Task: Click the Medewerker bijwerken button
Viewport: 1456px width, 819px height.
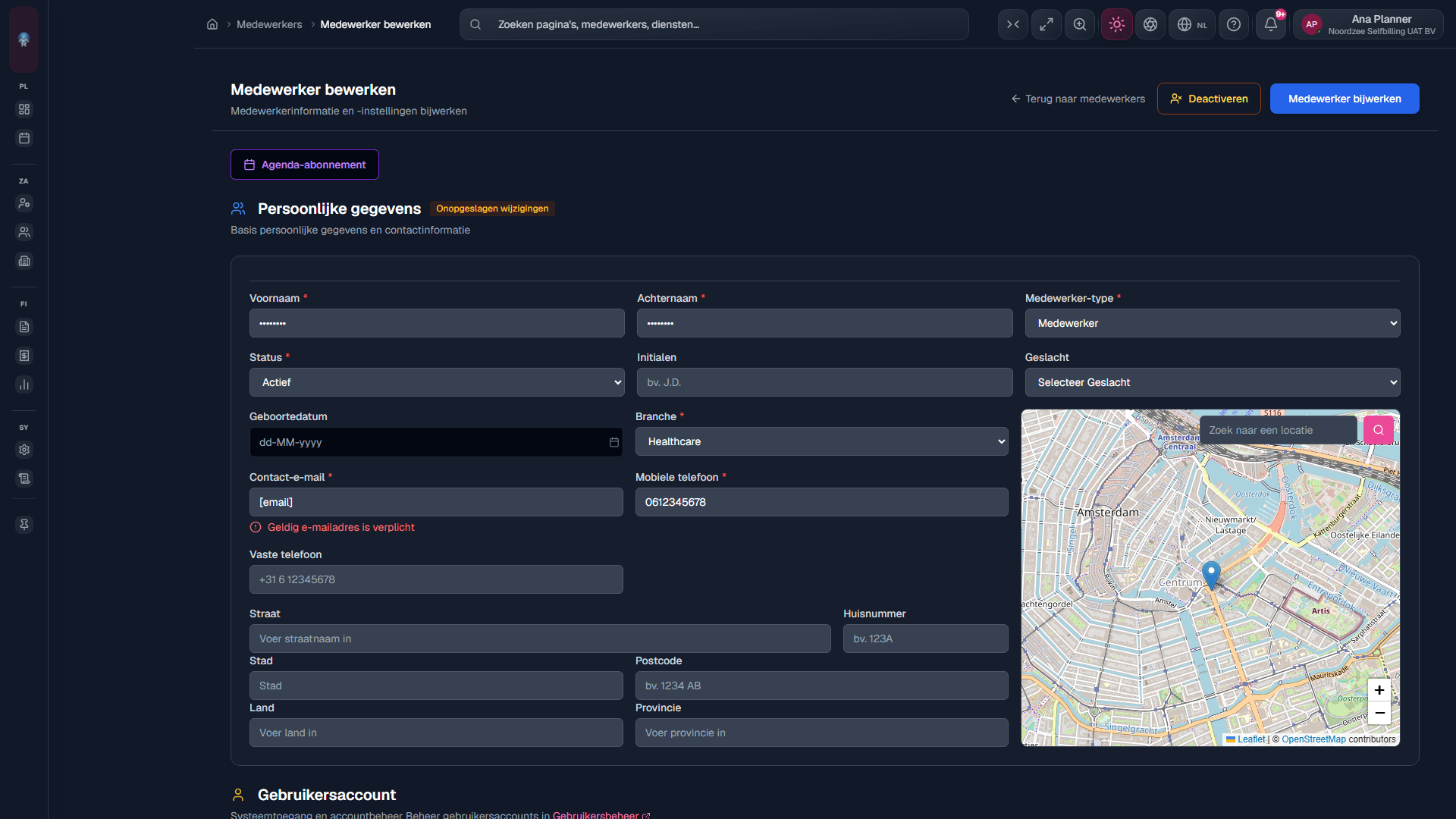Action: 1345,99
